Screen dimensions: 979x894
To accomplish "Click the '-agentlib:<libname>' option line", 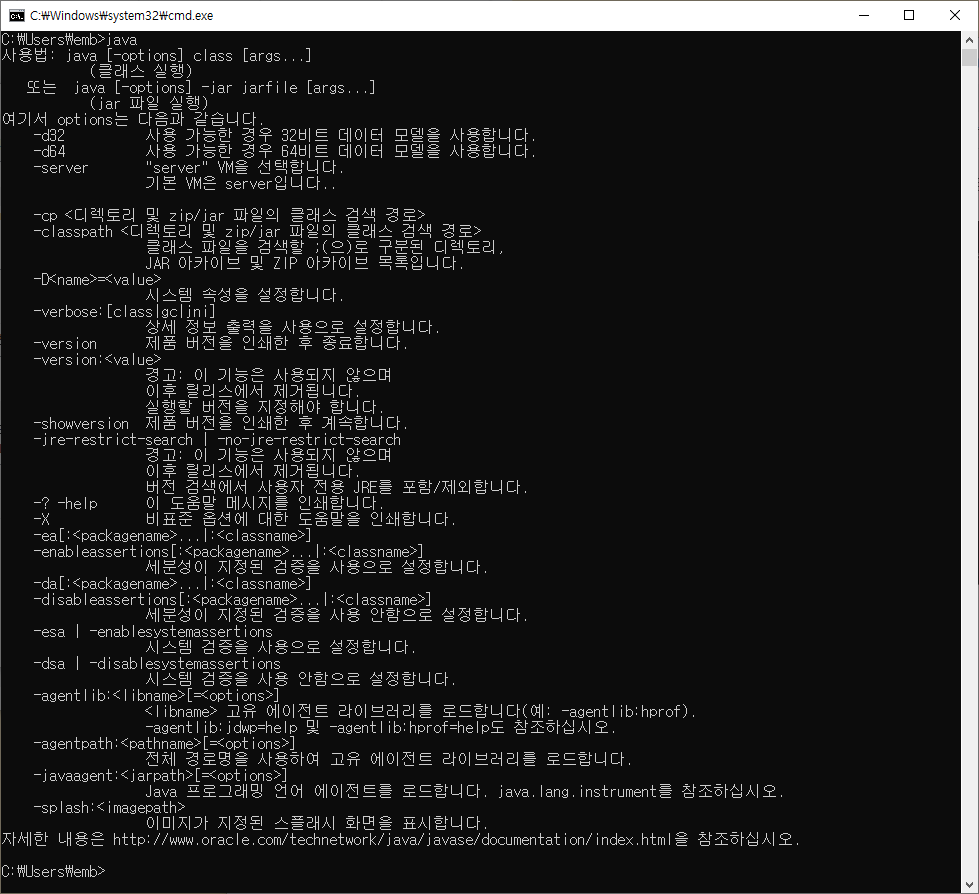I will click(156, 695).
